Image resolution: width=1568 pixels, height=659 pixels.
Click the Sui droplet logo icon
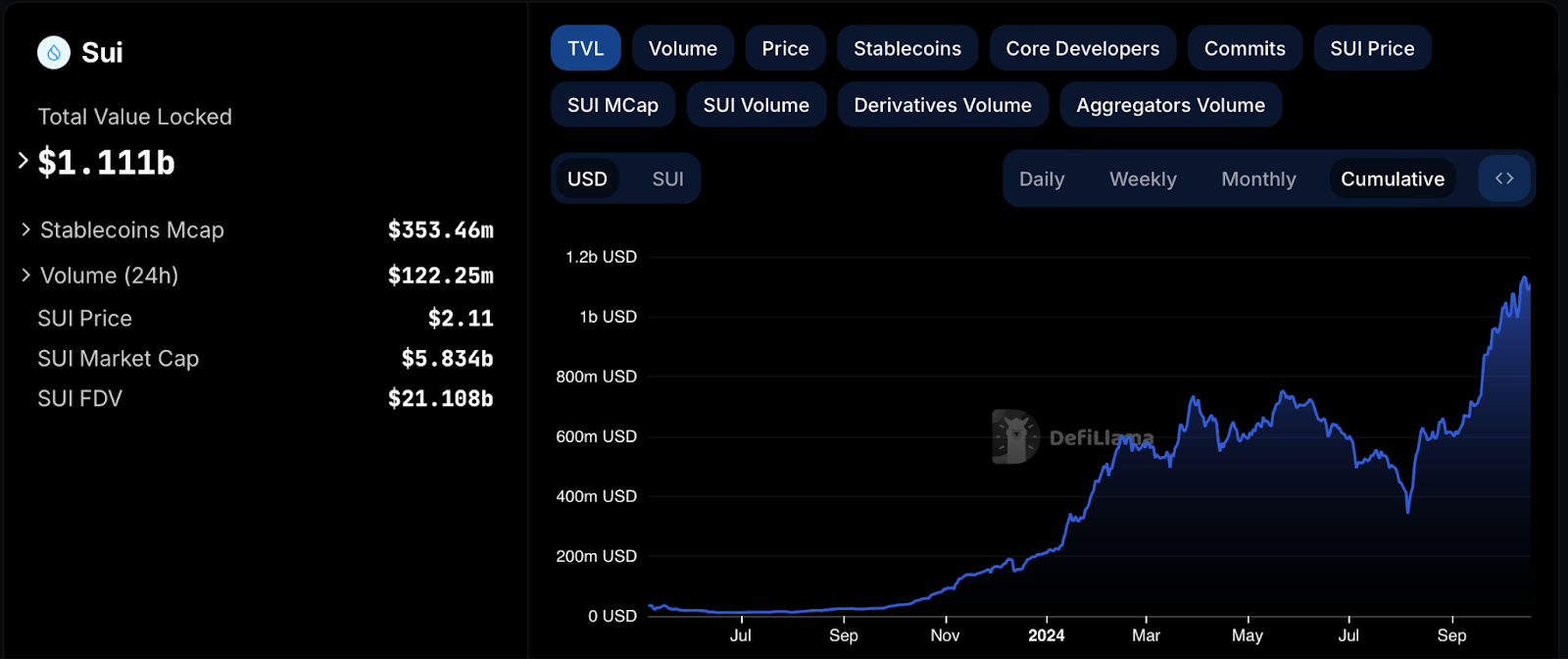coord(54,52)
